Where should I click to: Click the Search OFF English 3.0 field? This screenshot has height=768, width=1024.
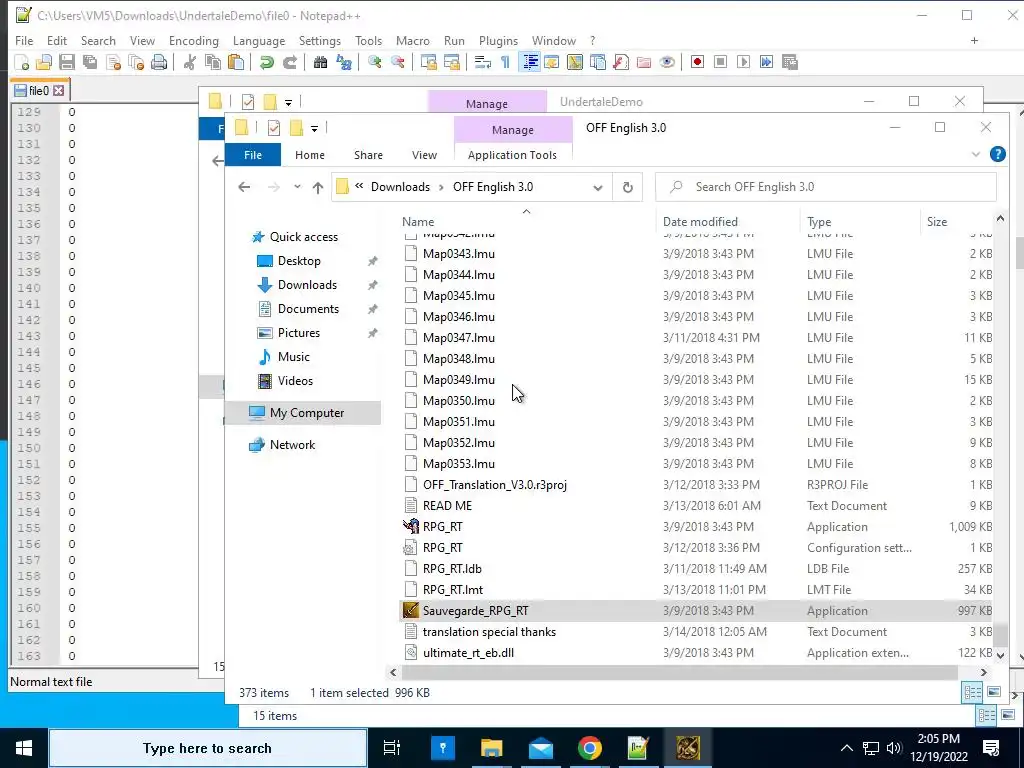[x=826, y=187]
